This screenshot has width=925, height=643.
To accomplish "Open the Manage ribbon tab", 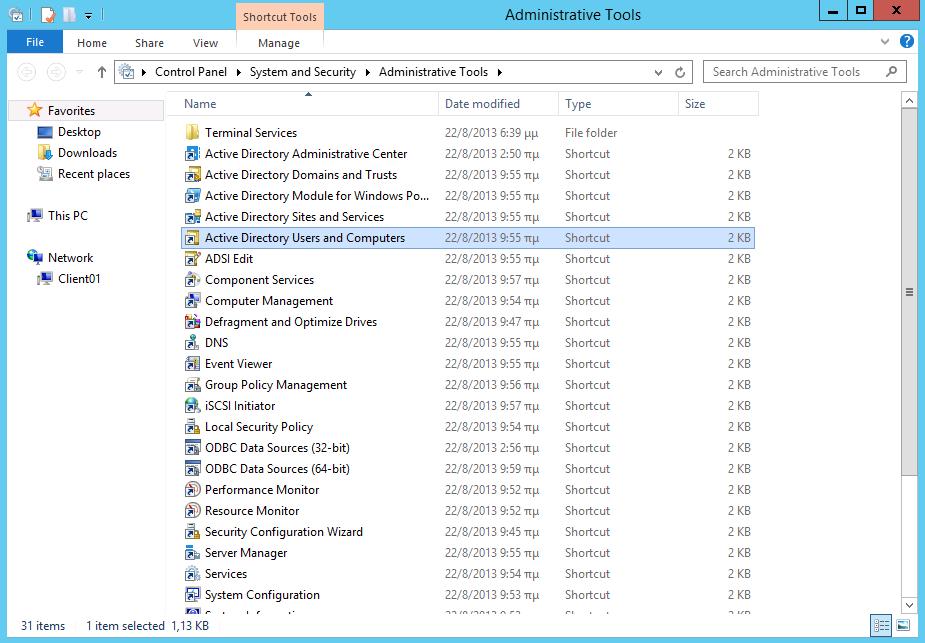I will click(279, 43).
